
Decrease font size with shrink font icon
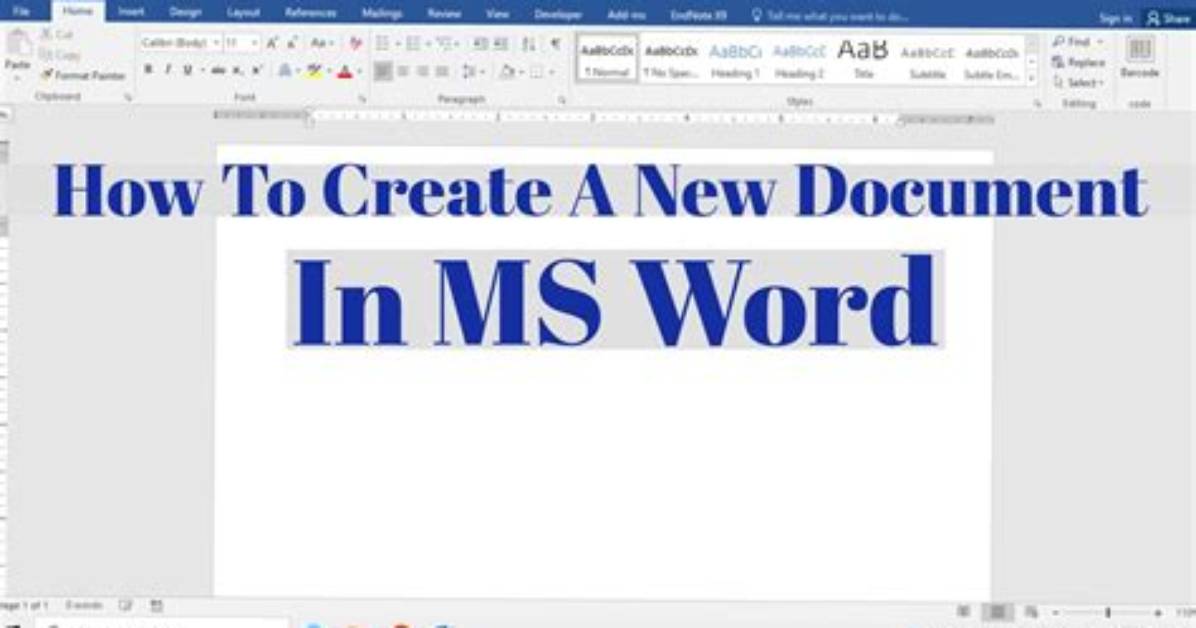click(293, 43)
